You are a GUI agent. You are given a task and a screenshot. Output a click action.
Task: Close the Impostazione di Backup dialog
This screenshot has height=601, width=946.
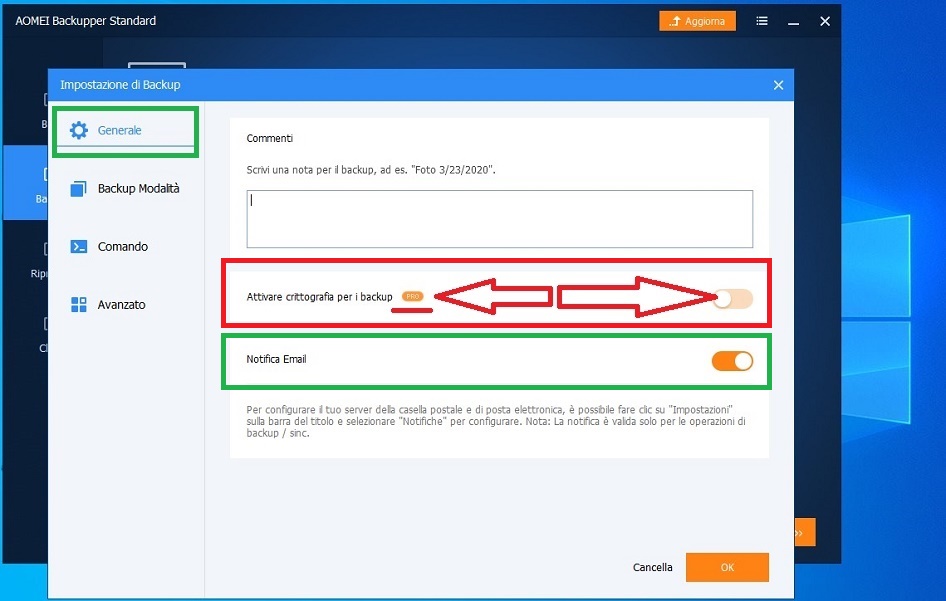pos(778,85)
